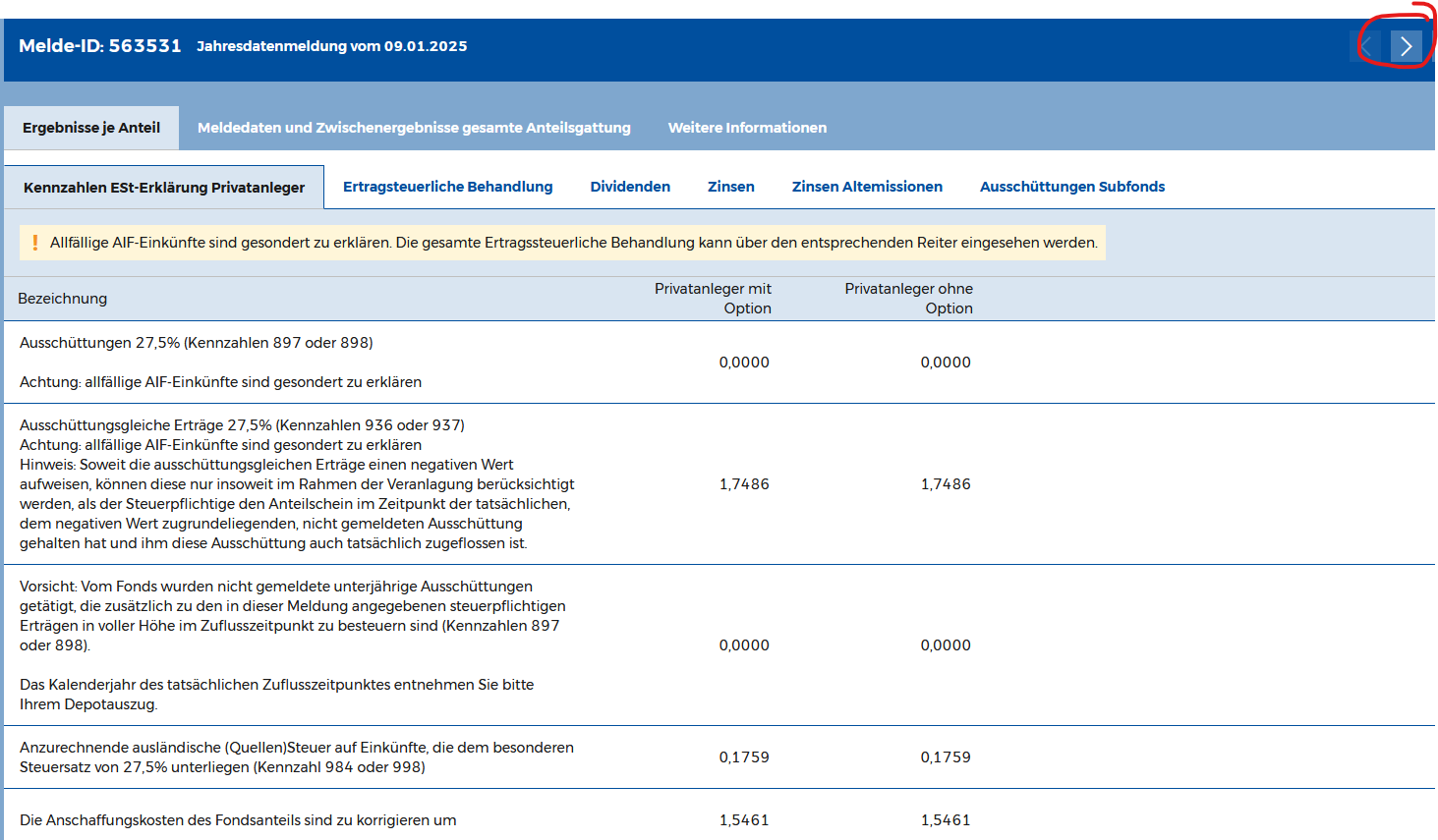This screenshot has height=840, width=1438.
Task: Switch to Ergebnisse je Anteil tab
Action: pos(91,128)
